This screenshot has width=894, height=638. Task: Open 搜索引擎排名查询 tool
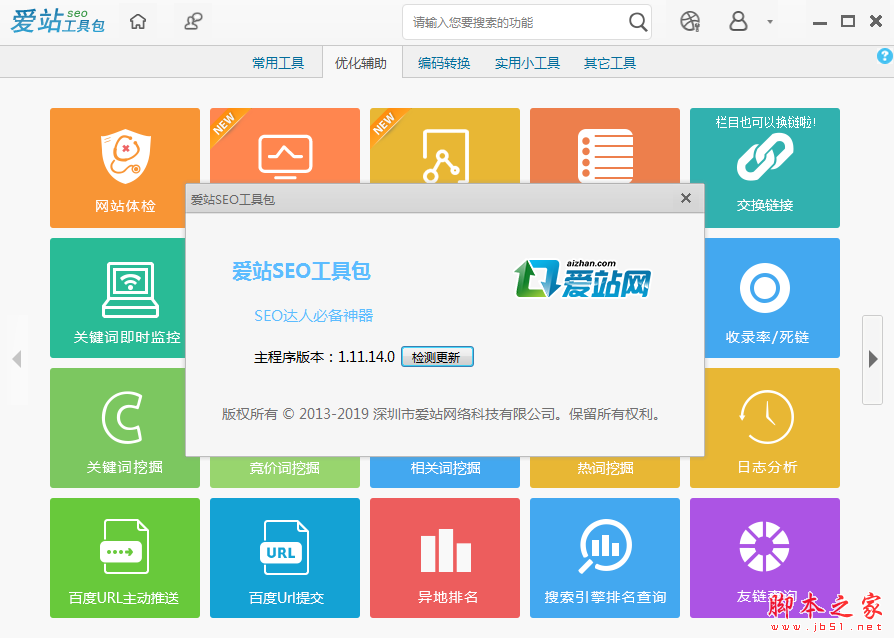point(605,558)
